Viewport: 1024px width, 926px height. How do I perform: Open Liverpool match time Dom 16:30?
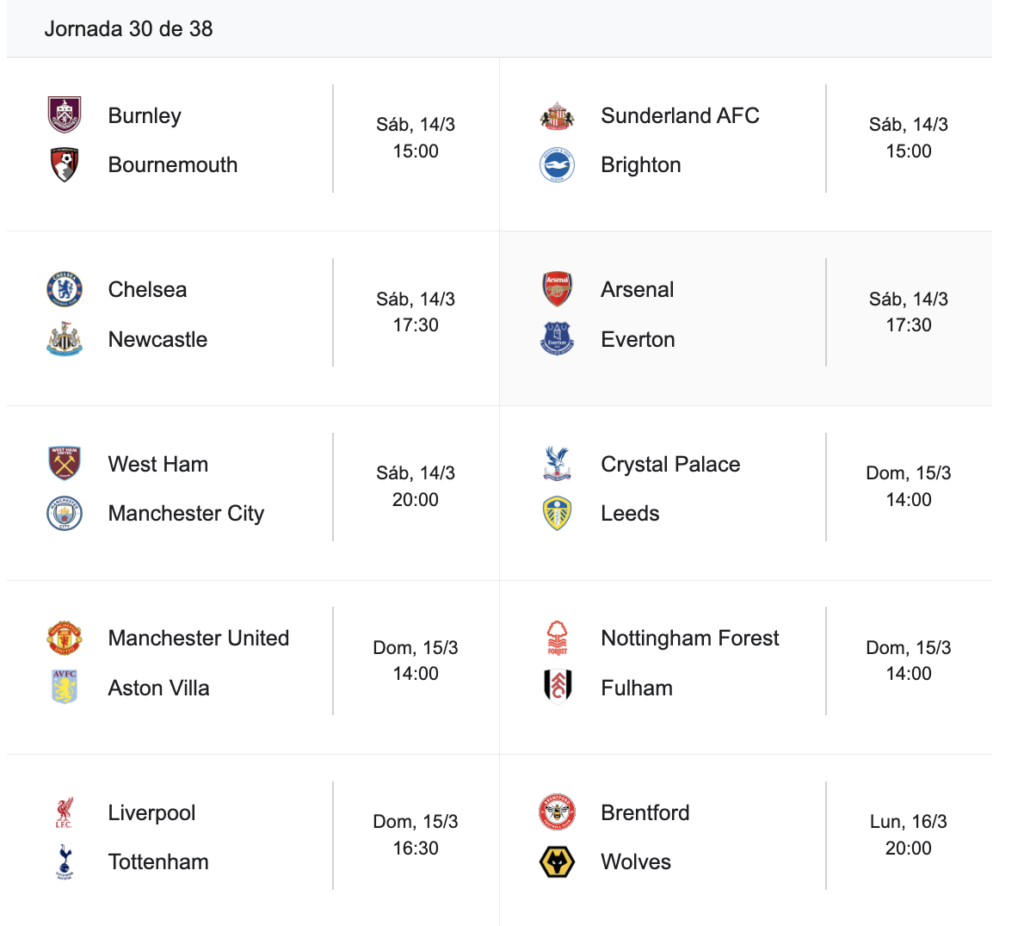pos(415,835)
